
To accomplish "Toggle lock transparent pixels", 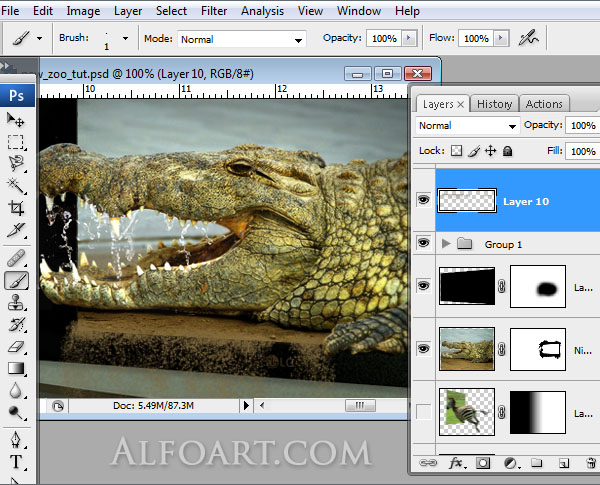I will [x=456, y=151].
